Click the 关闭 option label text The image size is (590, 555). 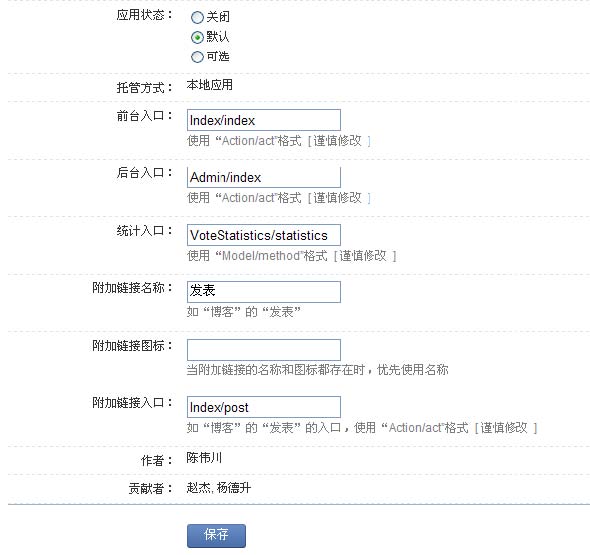(x=218, y=17)
